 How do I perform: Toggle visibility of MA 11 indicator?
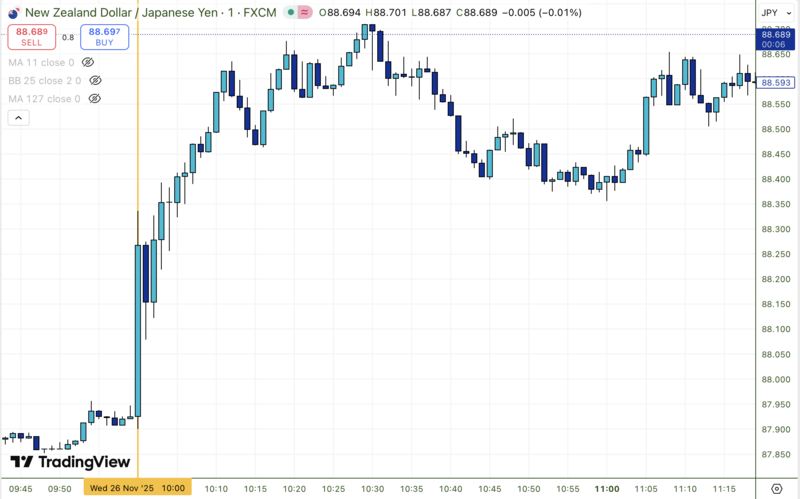point(88,62)
